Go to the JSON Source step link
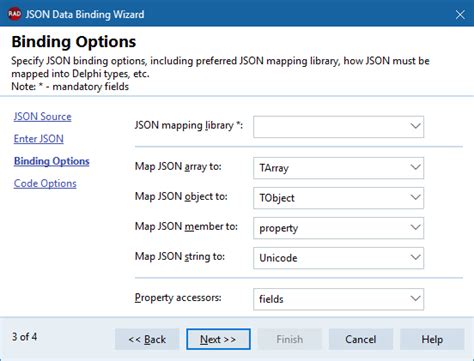474x361 pixels. tap(43, 117)
